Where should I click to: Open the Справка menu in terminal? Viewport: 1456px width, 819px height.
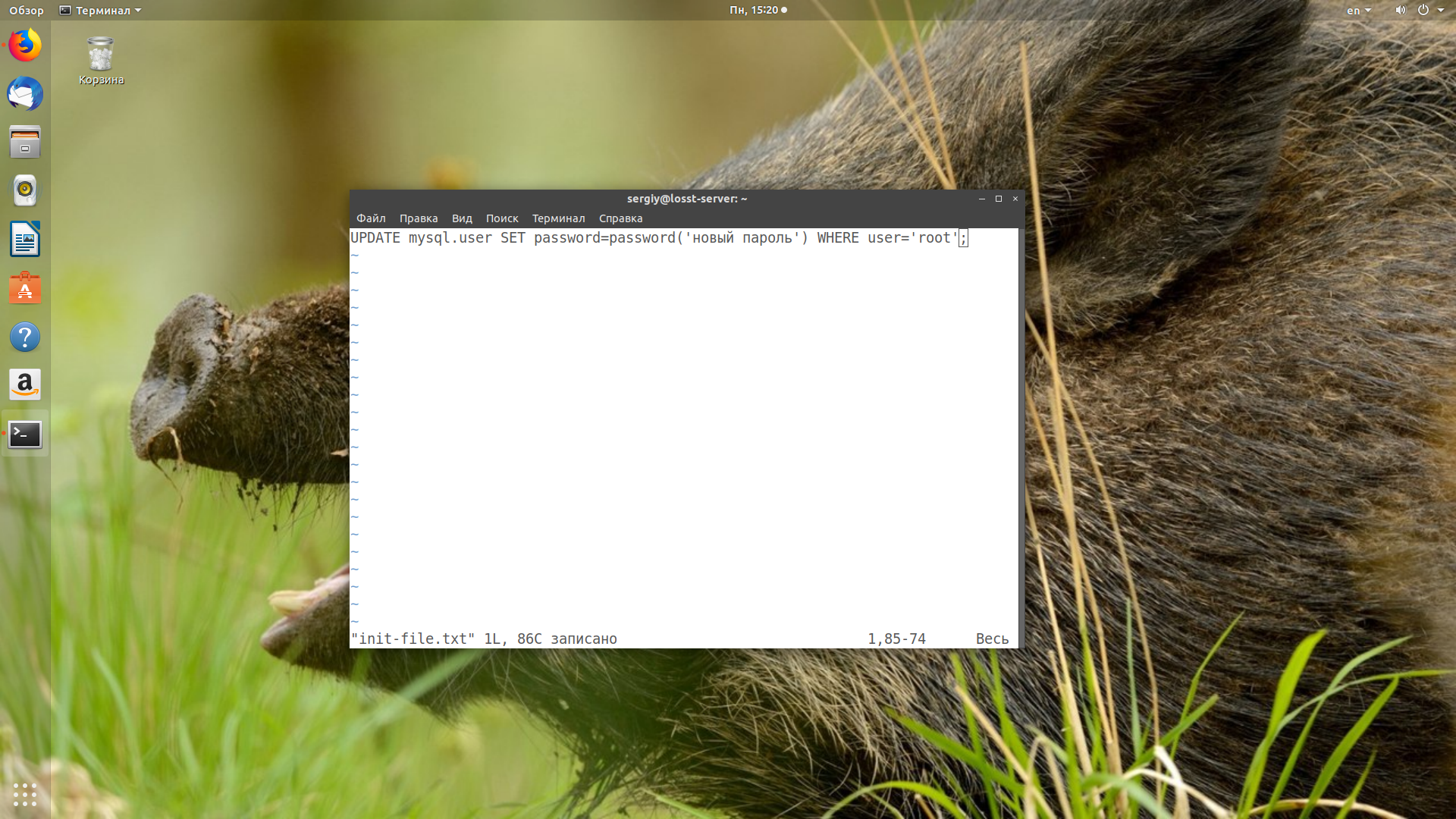620,218
